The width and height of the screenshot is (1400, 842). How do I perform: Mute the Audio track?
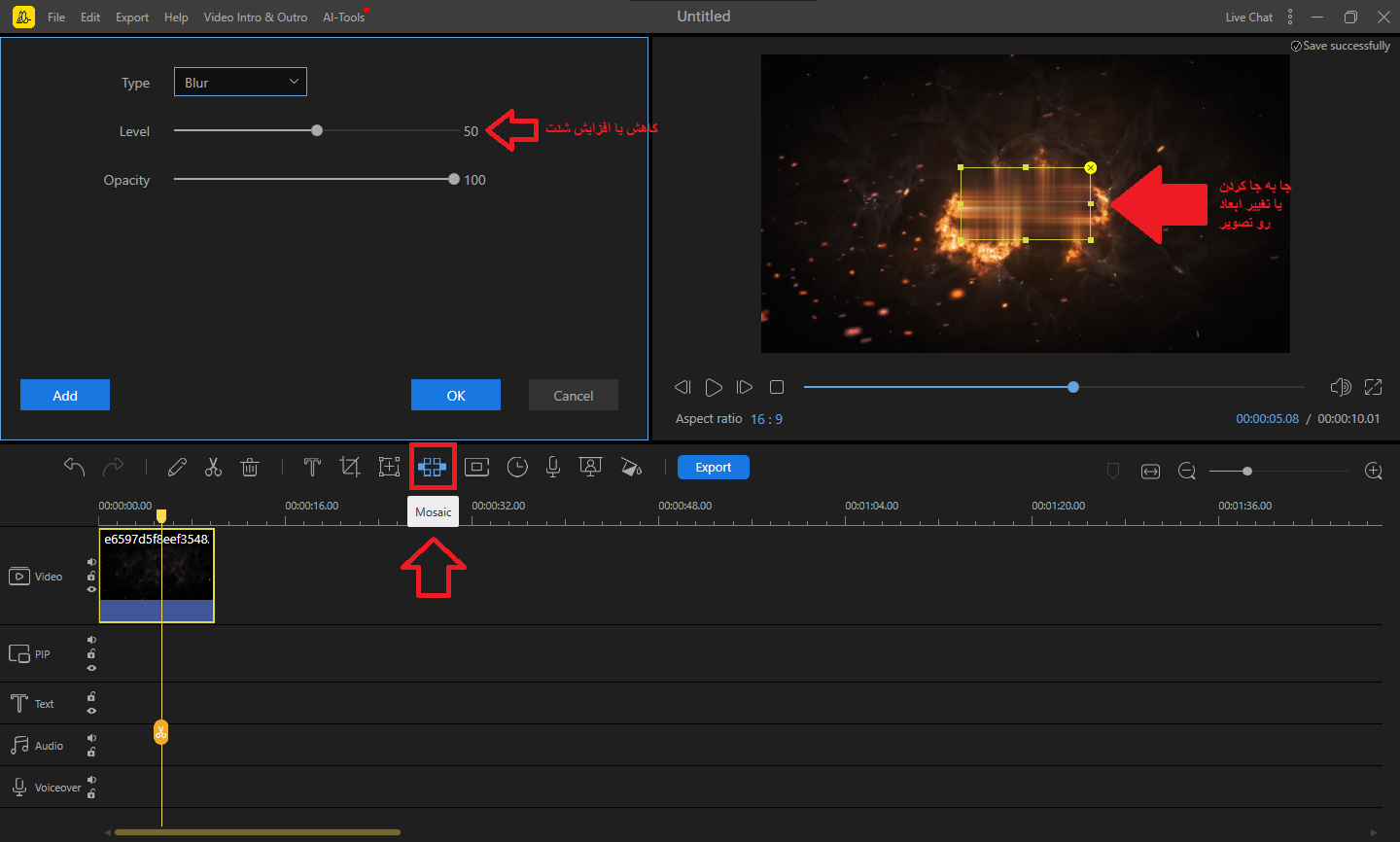click(91, 738)
